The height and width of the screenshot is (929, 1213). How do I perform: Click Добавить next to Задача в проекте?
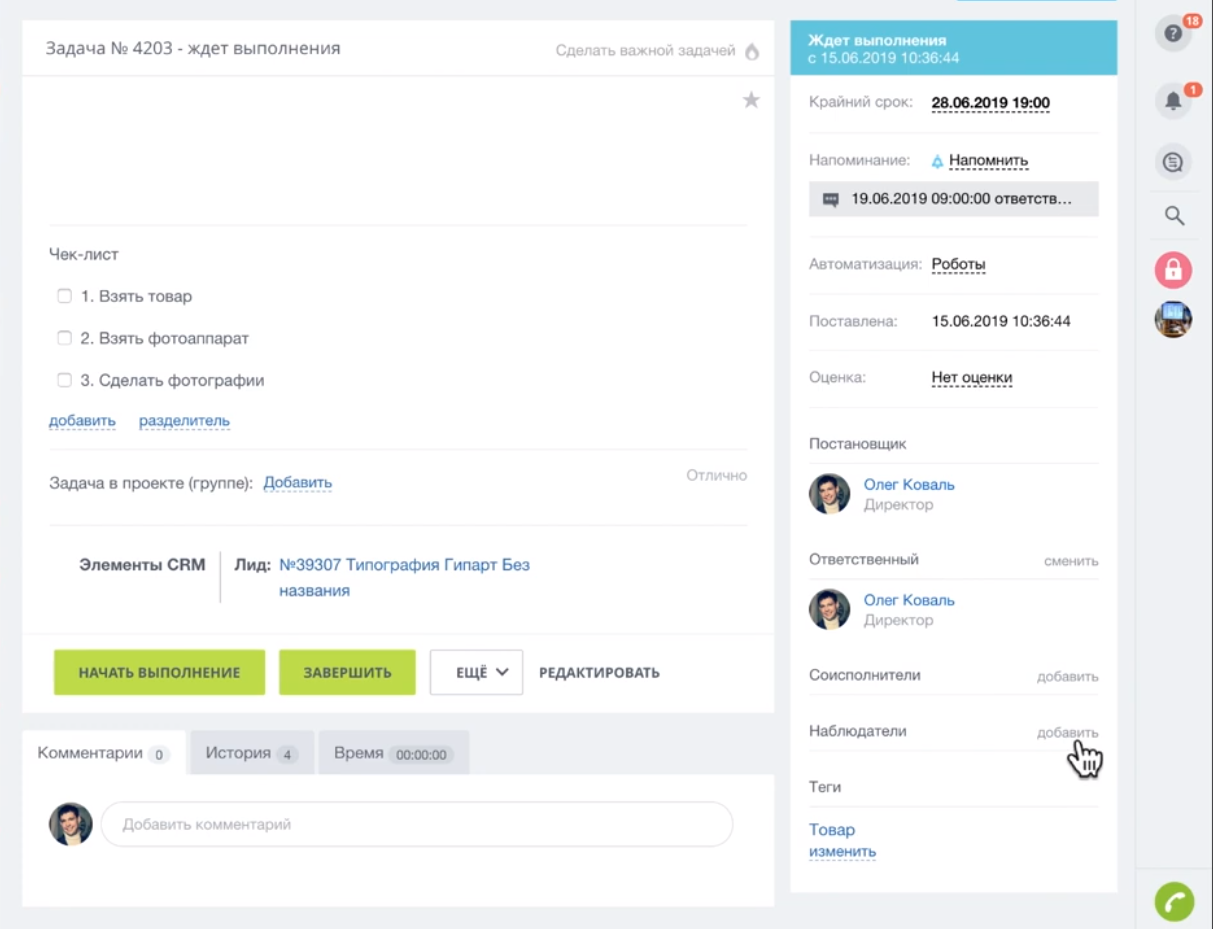point(298,483)
